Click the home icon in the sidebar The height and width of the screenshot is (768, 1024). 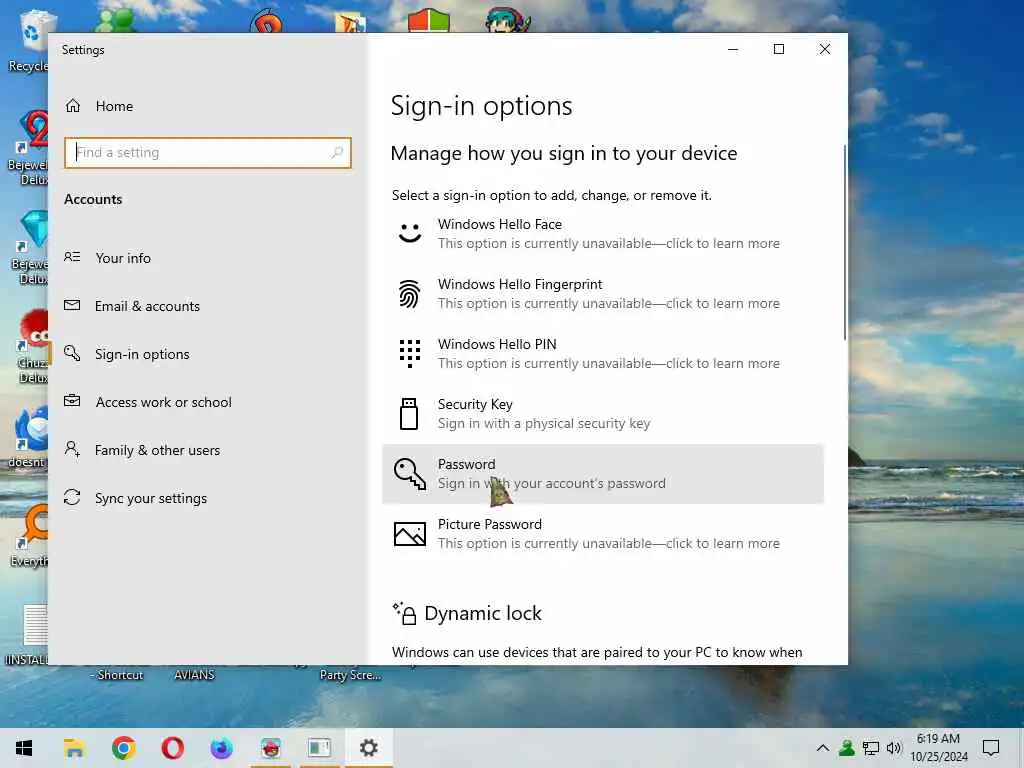click(x=72, y=106)
